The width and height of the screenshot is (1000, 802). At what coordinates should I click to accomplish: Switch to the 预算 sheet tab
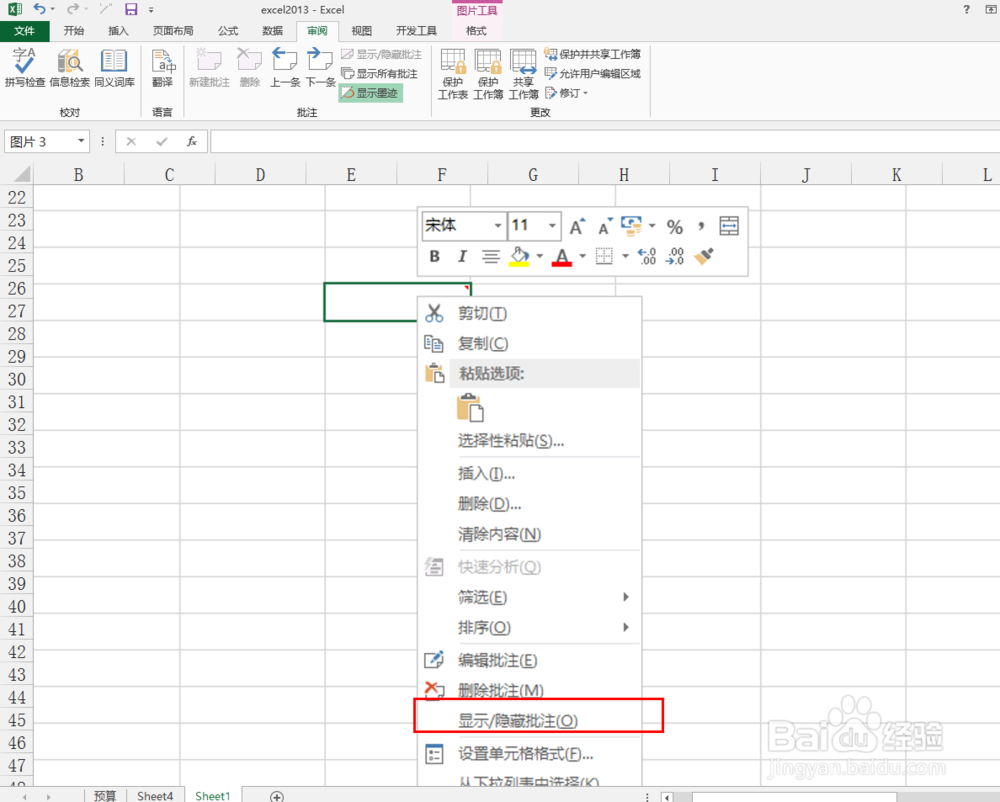click(x=104, y=796)
